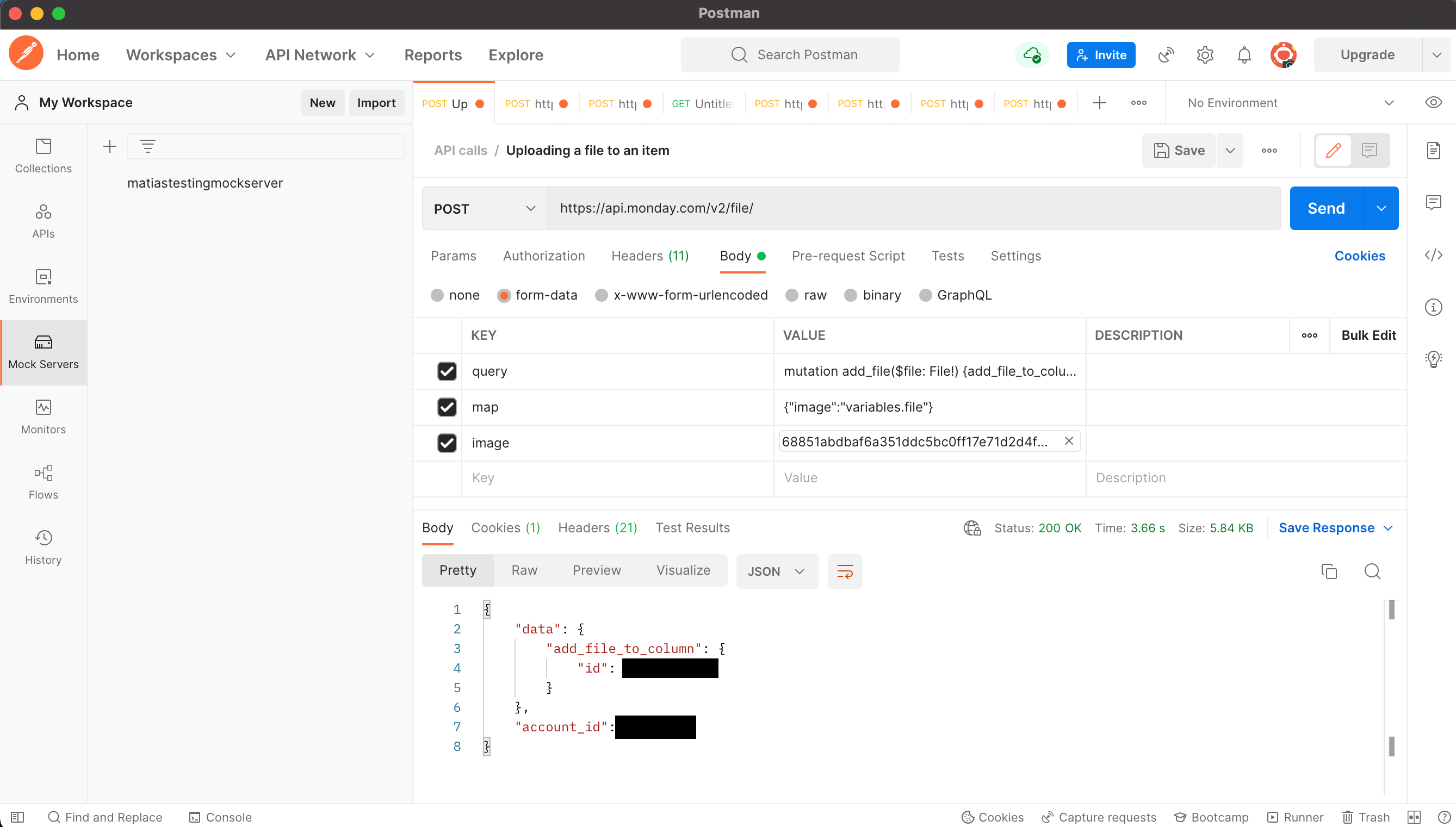Click the sync status cloud icon
This screenshot has width=1456, height=827.
pos(1032,54)
